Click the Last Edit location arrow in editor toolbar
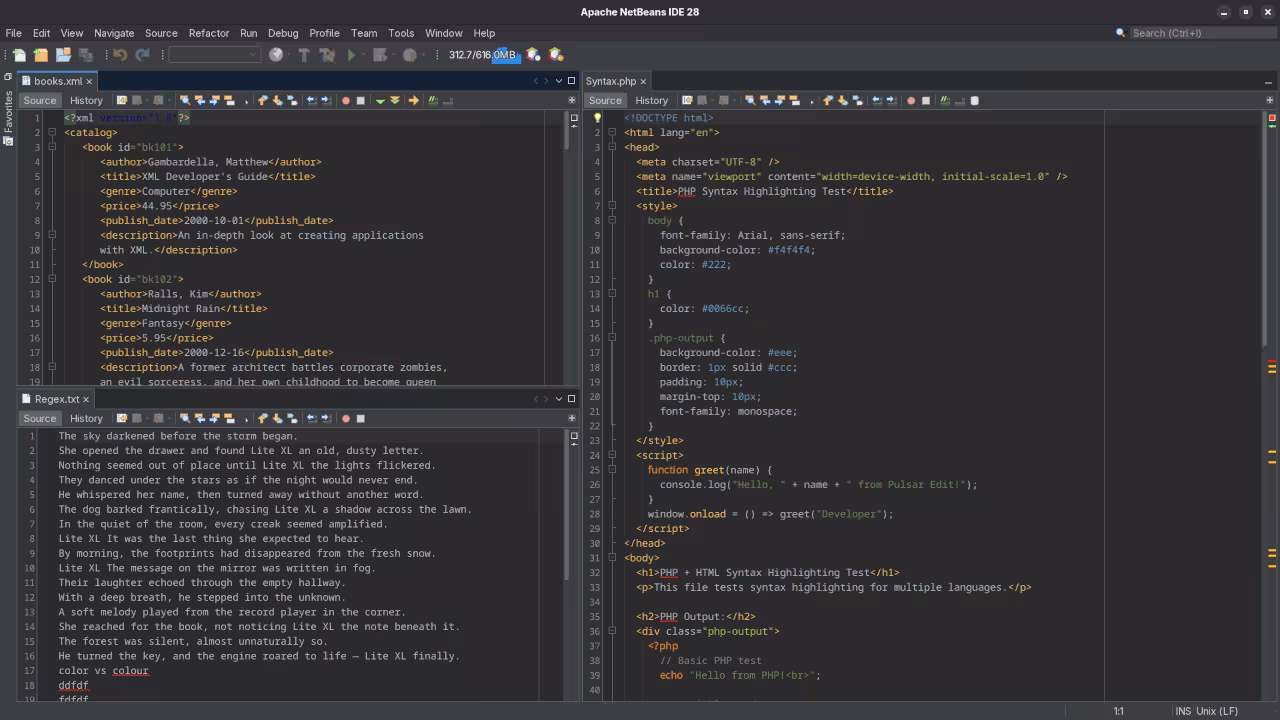Image resolution: width=1280 pixels, height=720 pixels. 413,100
